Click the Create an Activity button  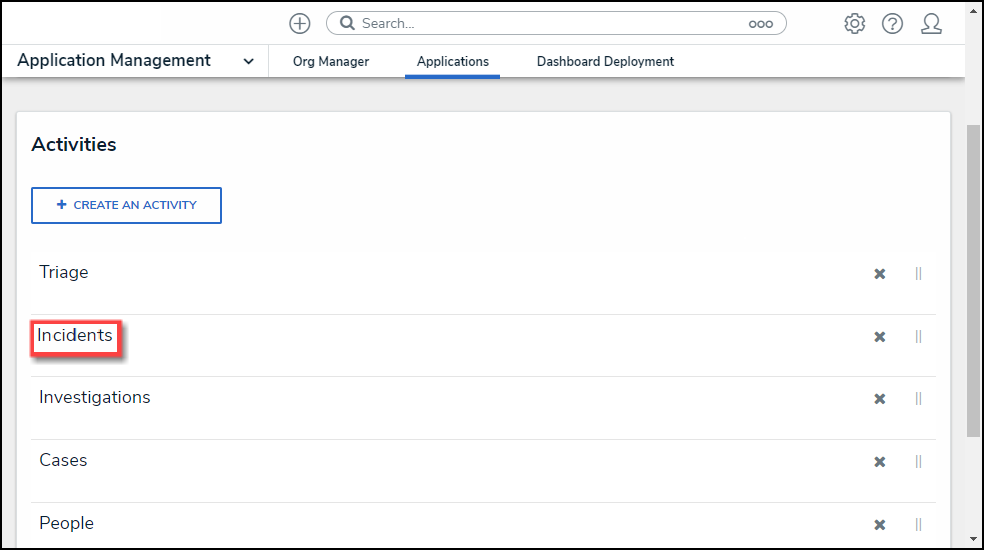[x=126, y=205]
